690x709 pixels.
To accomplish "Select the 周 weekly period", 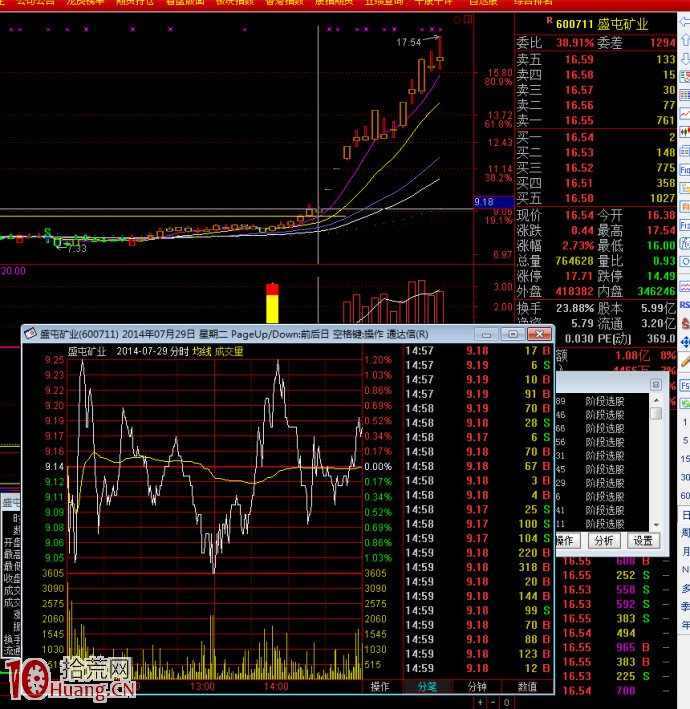I will 685,533.
